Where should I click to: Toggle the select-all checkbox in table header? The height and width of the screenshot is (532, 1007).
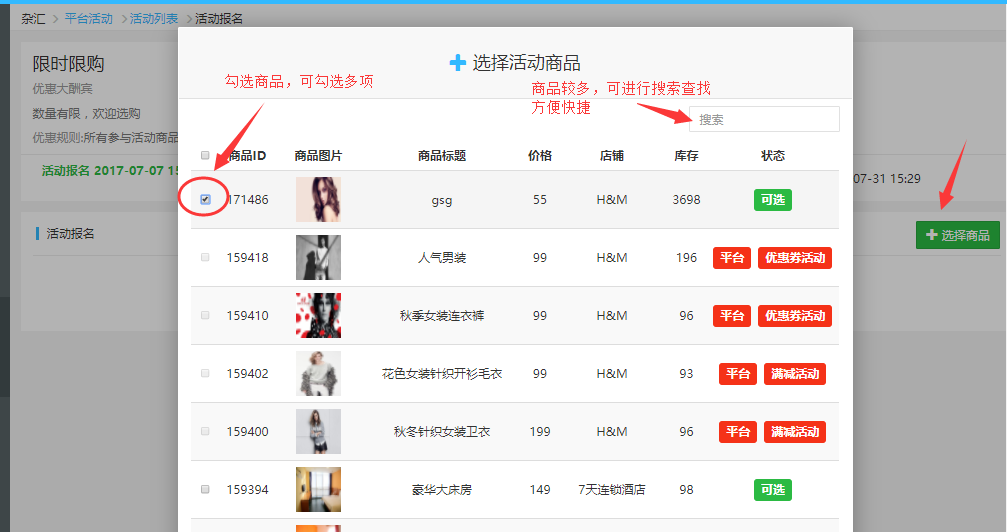(x=205, y=155)
